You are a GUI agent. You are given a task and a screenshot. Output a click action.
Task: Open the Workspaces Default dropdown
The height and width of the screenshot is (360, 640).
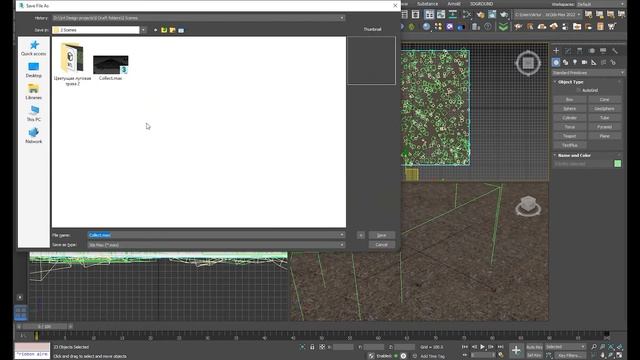click(x=600, y=4)
